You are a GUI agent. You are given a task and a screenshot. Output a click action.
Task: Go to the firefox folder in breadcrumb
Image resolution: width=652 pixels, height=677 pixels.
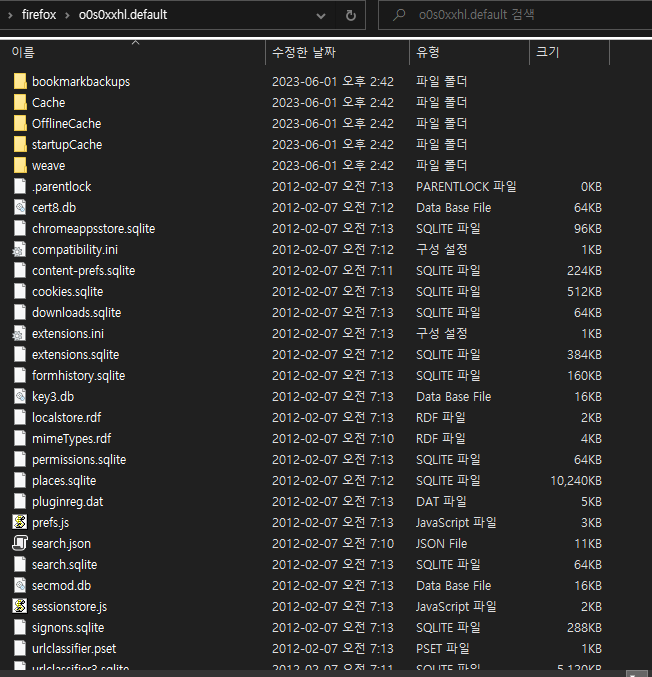39,15
